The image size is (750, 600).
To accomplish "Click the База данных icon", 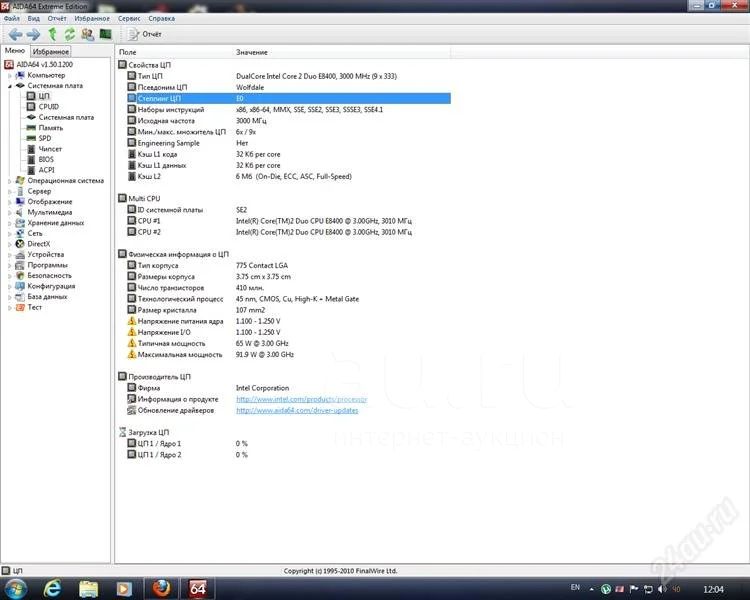I will (20, 297).
